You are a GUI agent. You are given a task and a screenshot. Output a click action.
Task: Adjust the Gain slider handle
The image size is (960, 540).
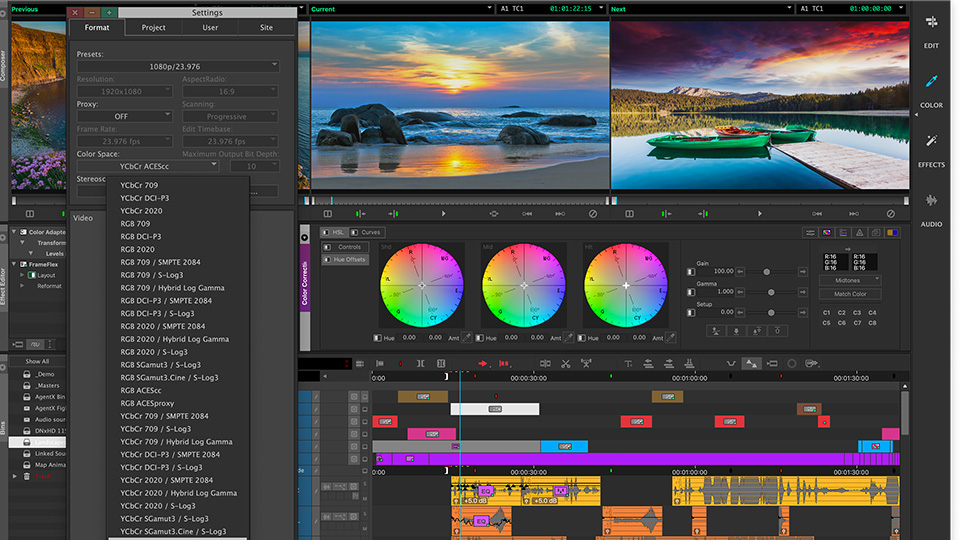coord(767,272)
